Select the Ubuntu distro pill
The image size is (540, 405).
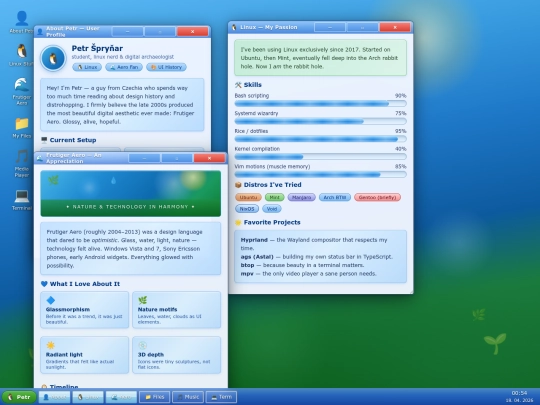248,197
